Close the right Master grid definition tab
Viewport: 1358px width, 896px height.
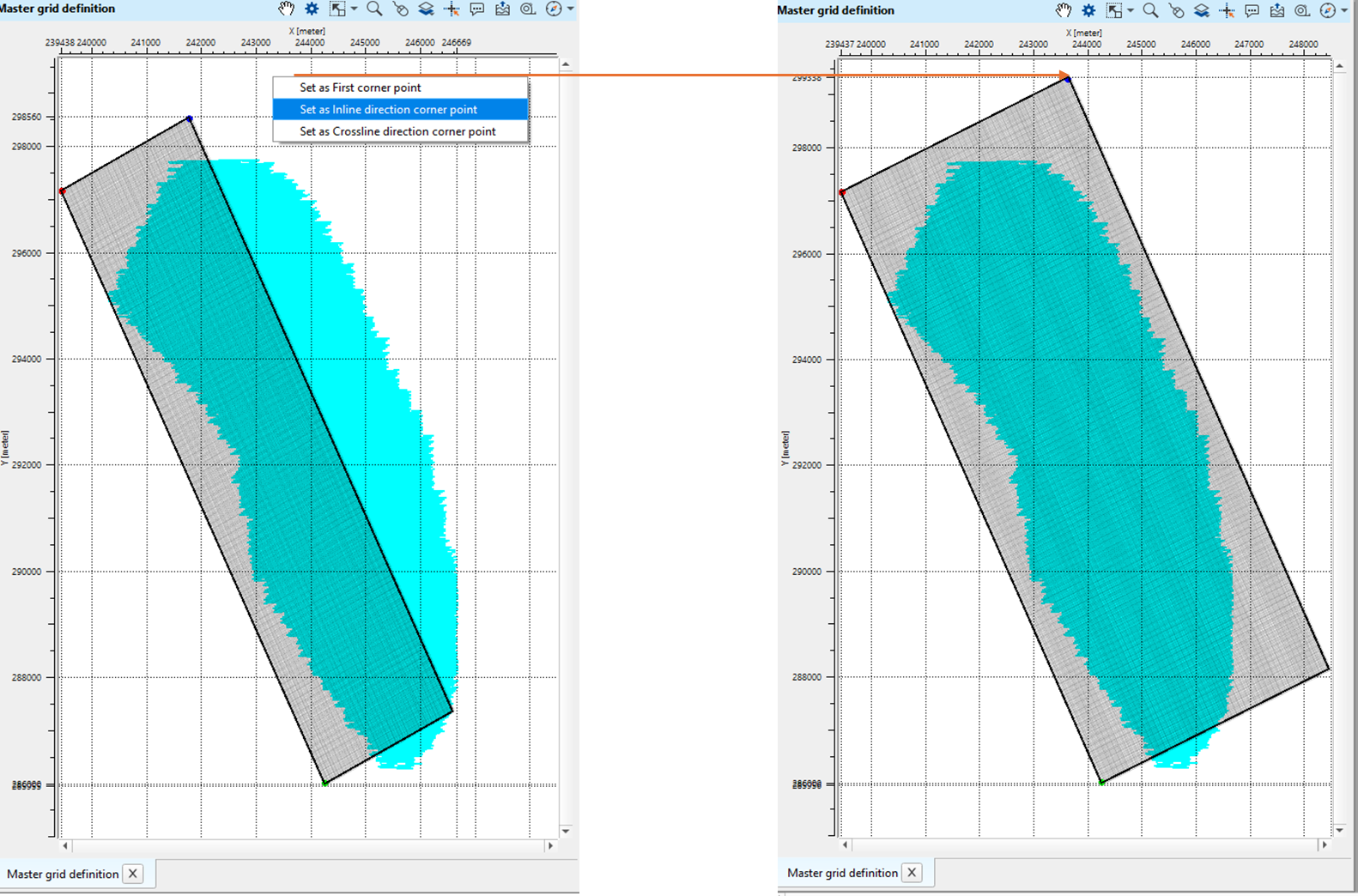[x=912, y=873]
